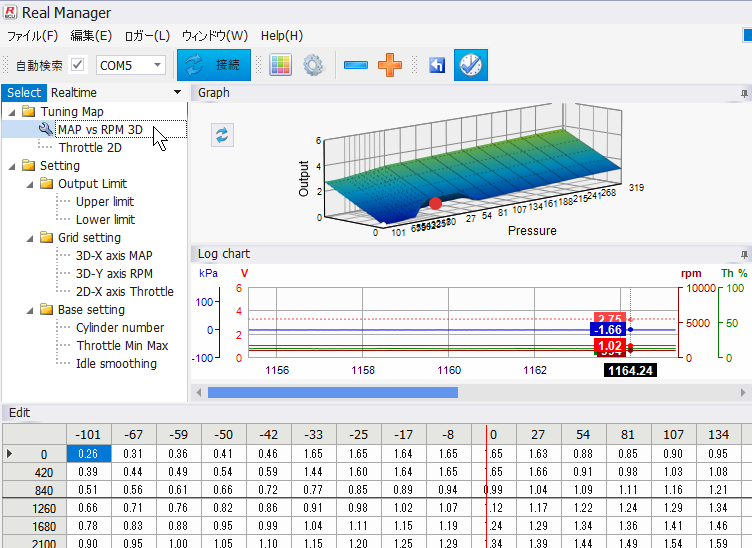This screenshot has width=752, height=548.
Task: Open the Realtime mode dropdown arrow
Action: click(177, 92)
